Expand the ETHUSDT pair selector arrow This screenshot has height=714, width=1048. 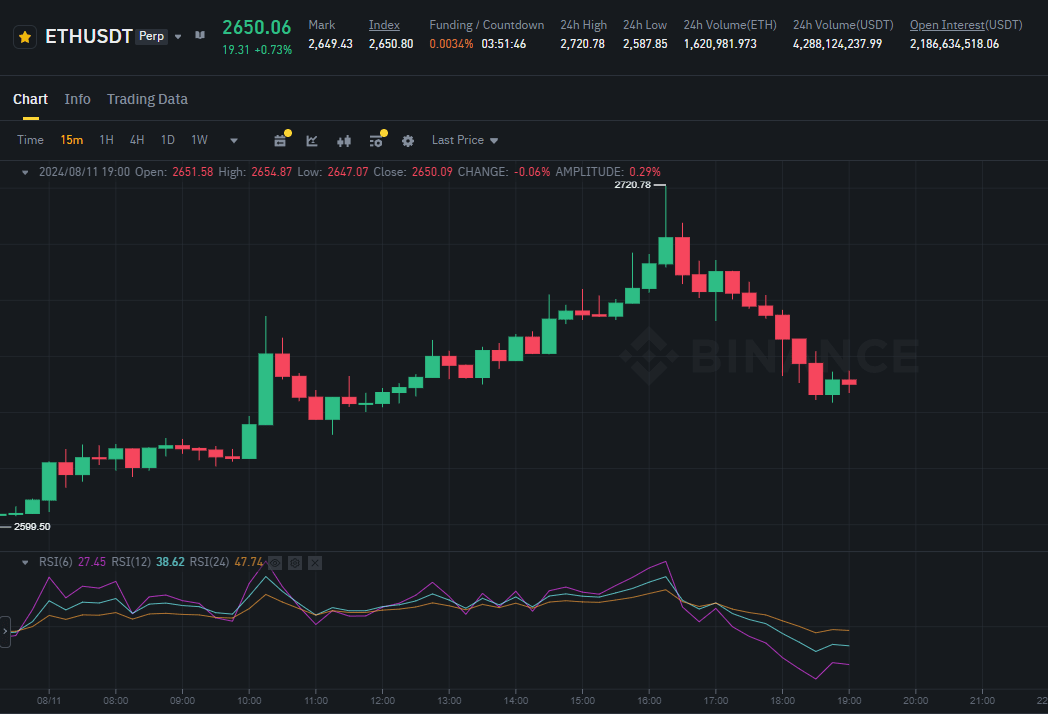178,37
